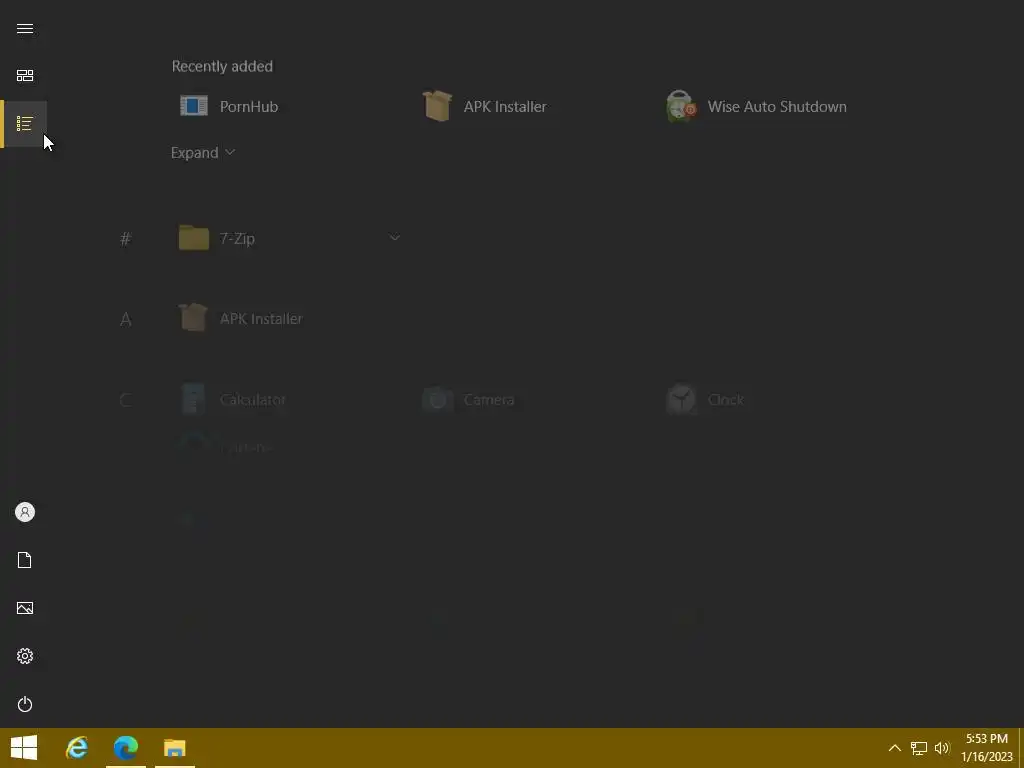Open Microsoft Edge from the taskbar

(x=126, y=748)
